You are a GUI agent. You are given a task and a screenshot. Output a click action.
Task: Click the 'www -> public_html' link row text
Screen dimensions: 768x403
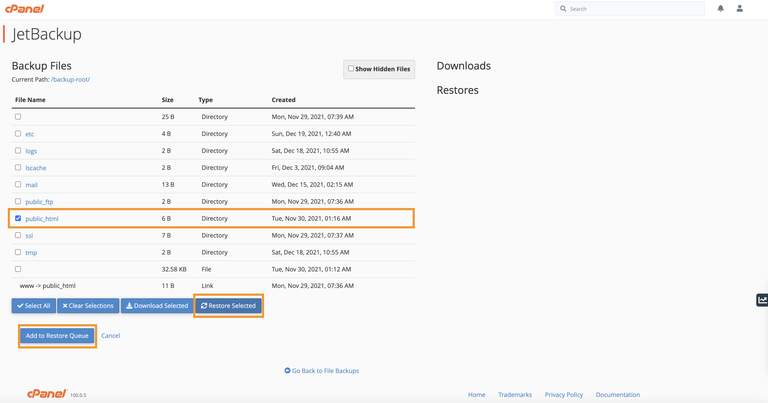[48, 285]
